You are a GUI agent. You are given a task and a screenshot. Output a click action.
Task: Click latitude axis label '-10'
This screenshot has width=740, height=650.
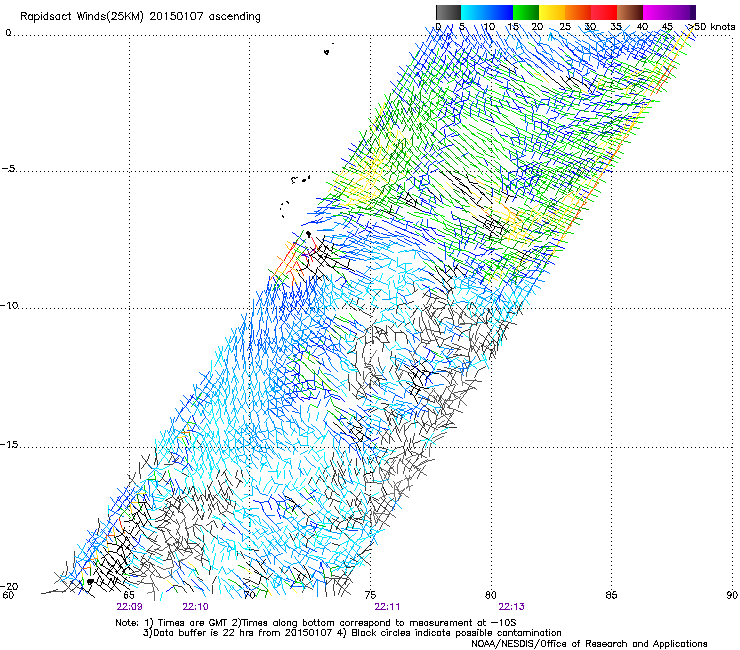(10, 305)
